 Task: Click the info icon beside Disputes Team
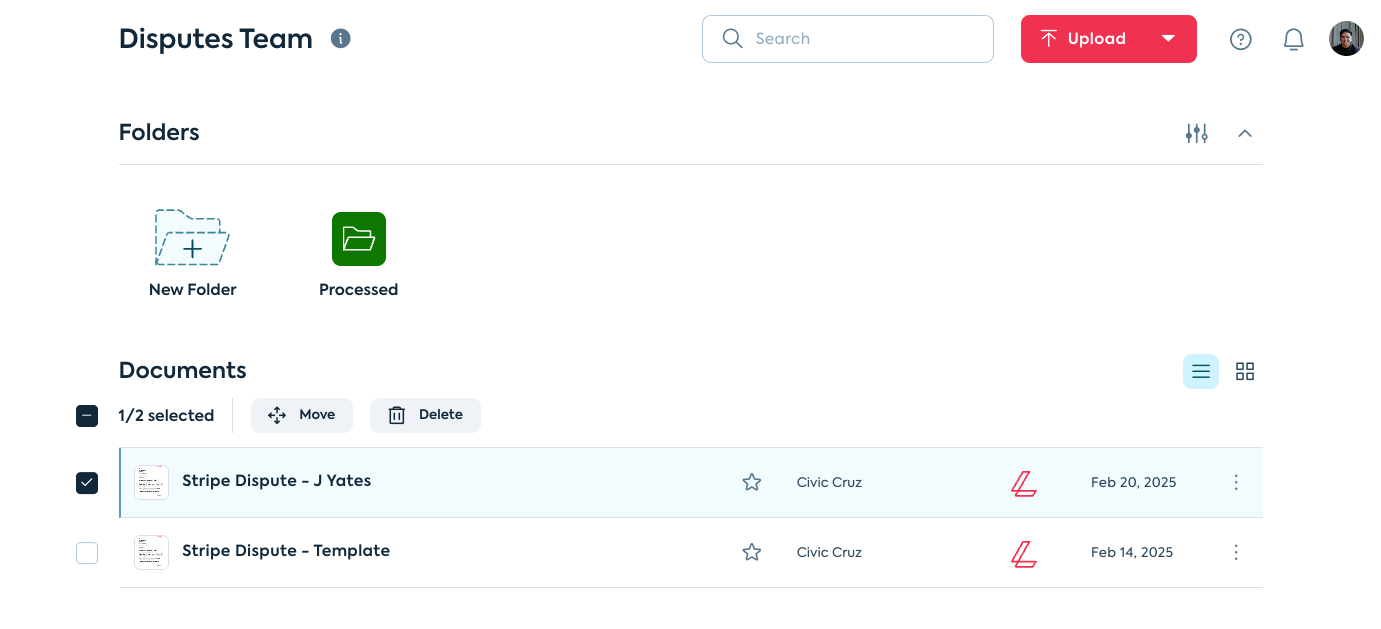(x=341, y=39)
